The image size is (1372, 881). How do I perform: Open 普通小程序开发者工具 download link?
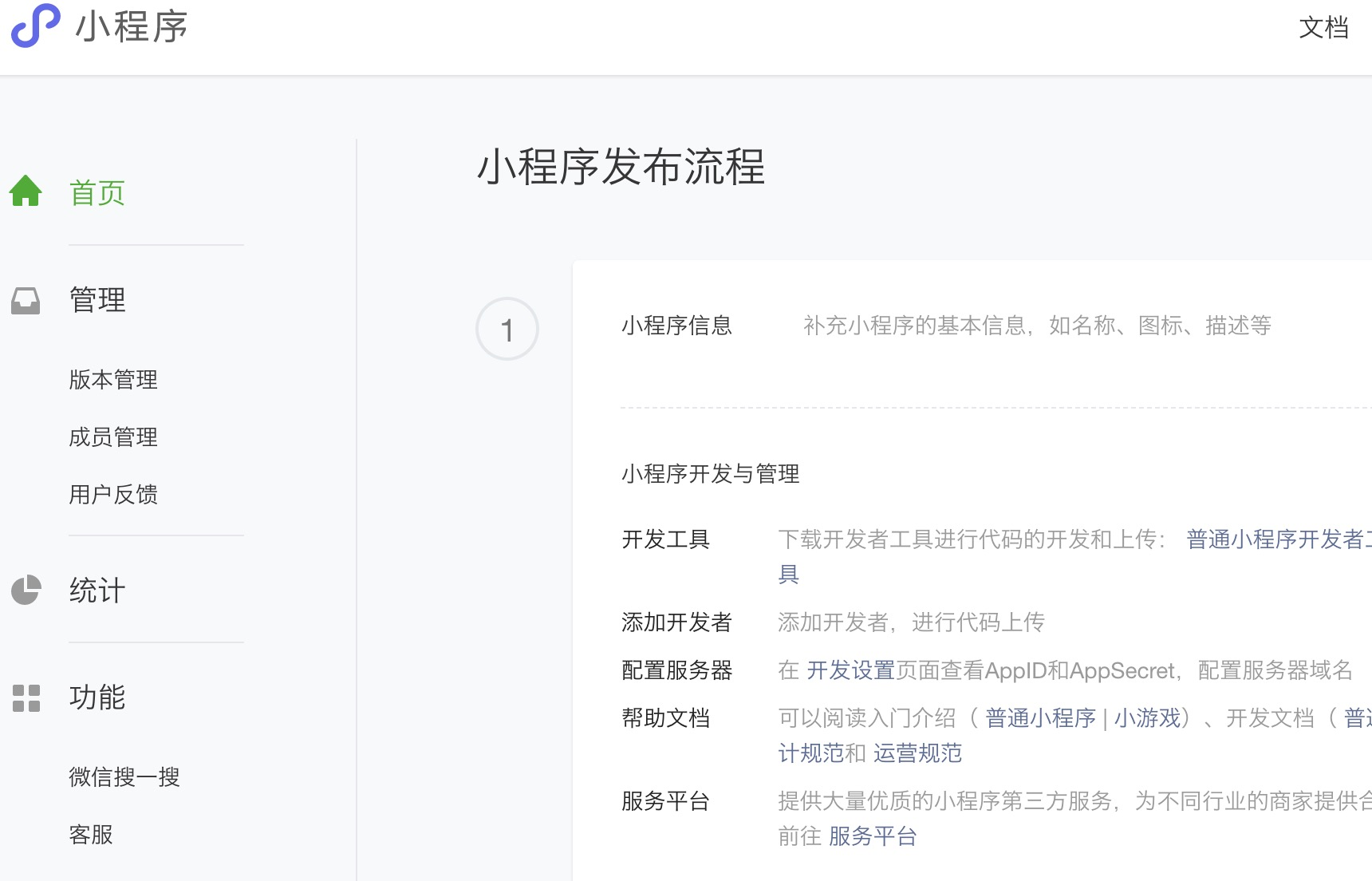[1279, 539]
